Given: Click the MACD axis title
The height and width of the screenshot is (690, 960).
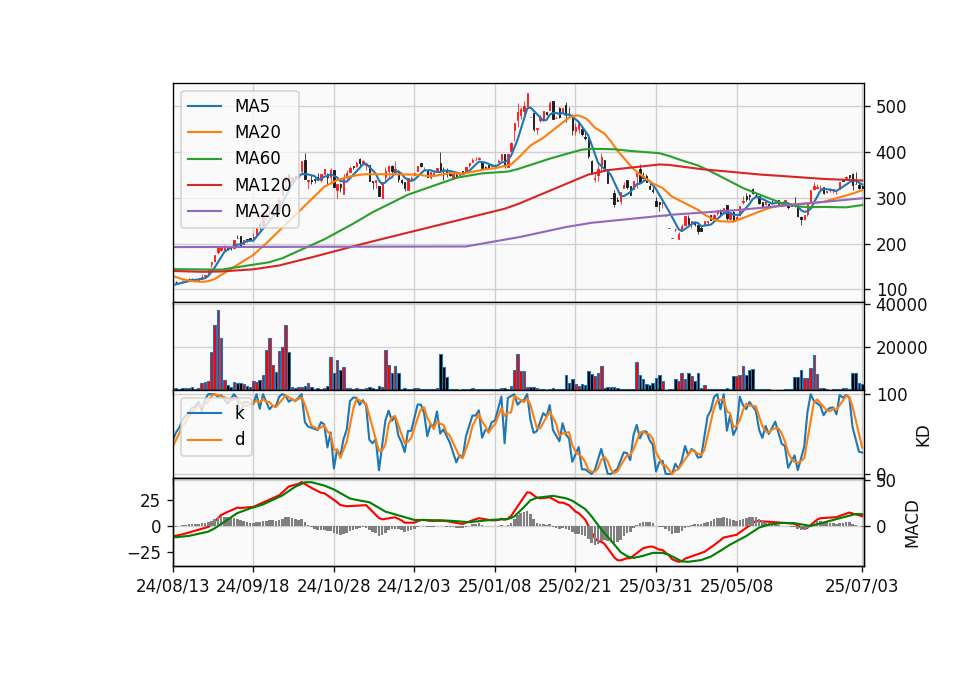Looking at the screenshot, I should click(x=912, y=524).
